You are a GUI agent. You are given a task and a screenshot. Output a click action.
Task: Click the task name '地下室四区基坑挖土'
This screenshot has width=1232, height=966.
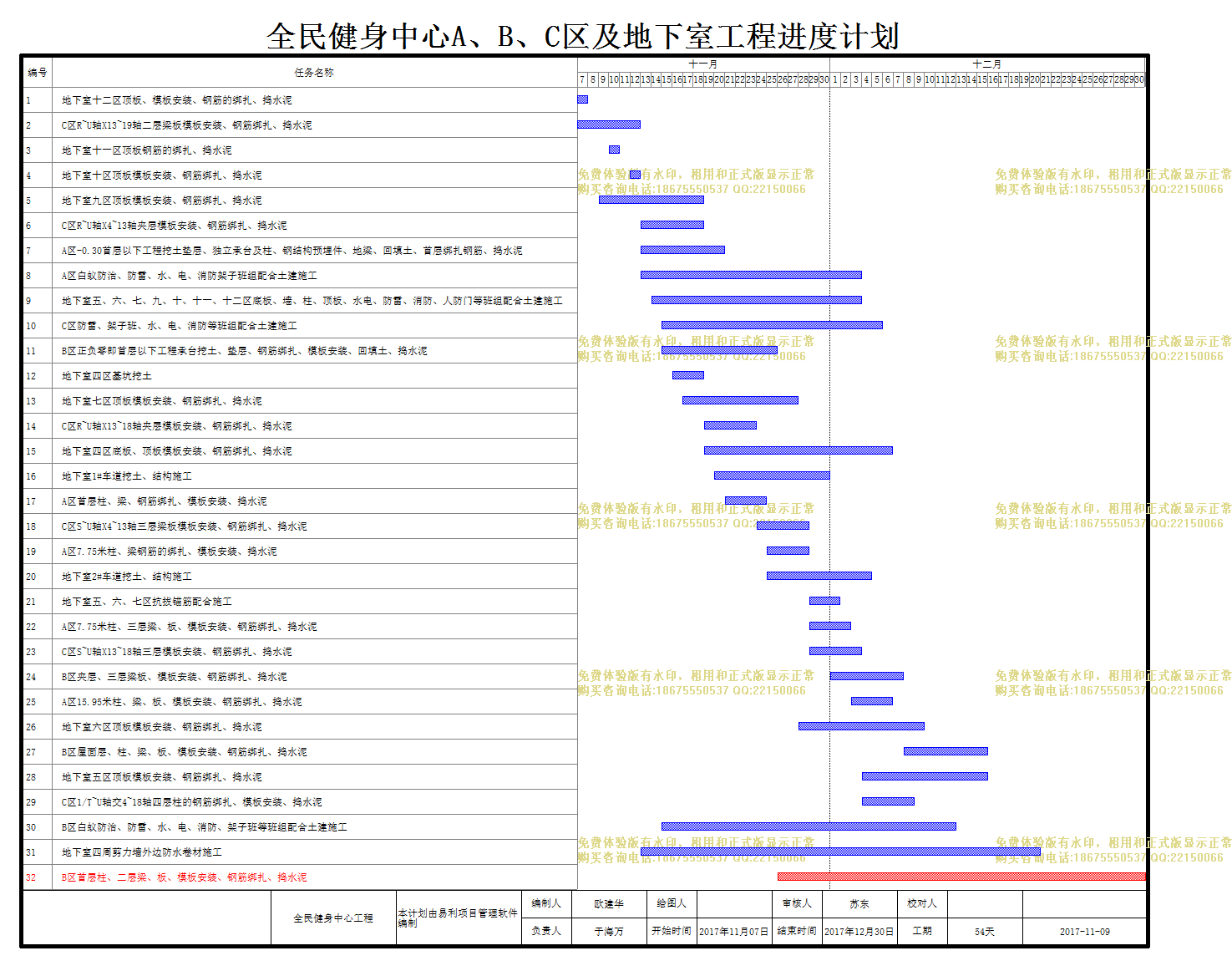(106, 376)
